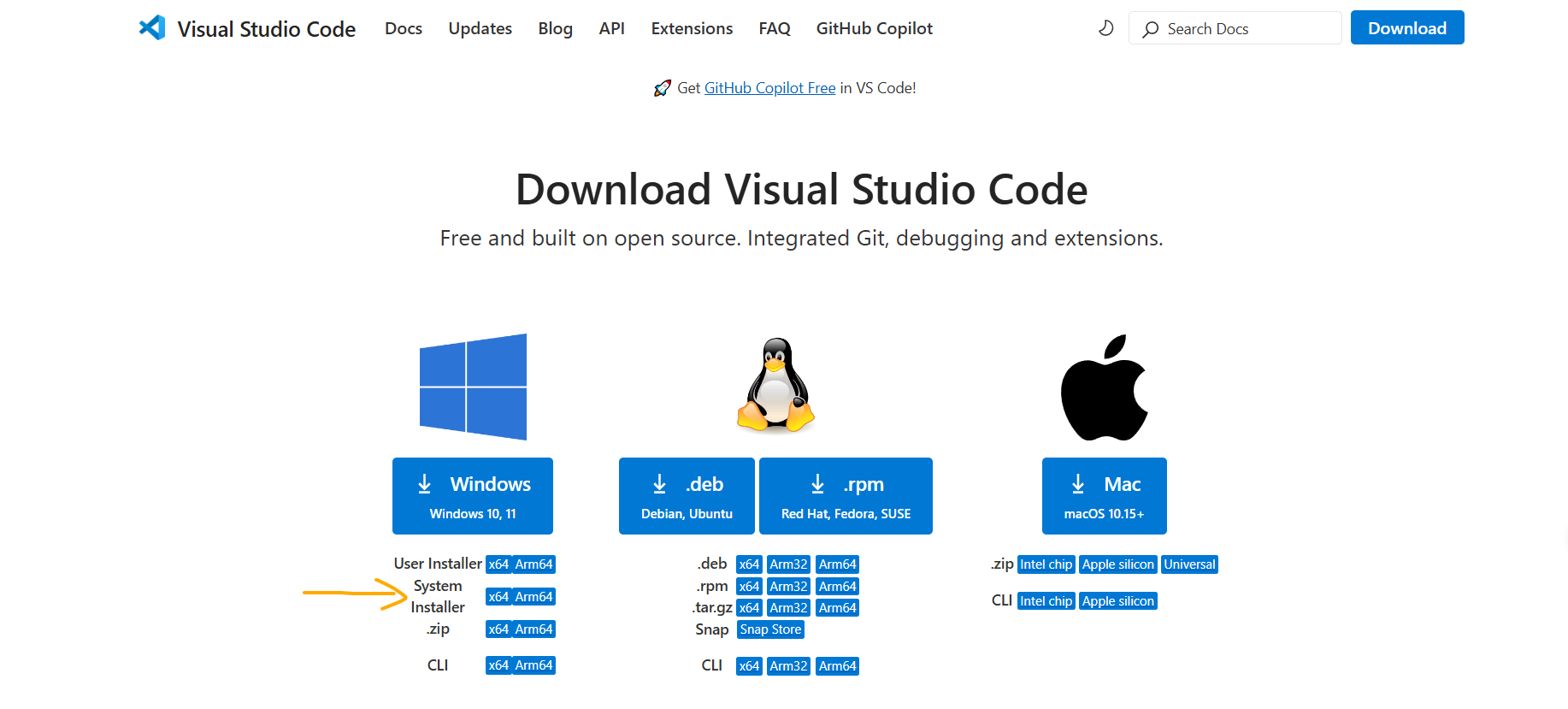Click the download arrow on the Mac button
Screen dimensions: 1568x709
[1078, 484]
